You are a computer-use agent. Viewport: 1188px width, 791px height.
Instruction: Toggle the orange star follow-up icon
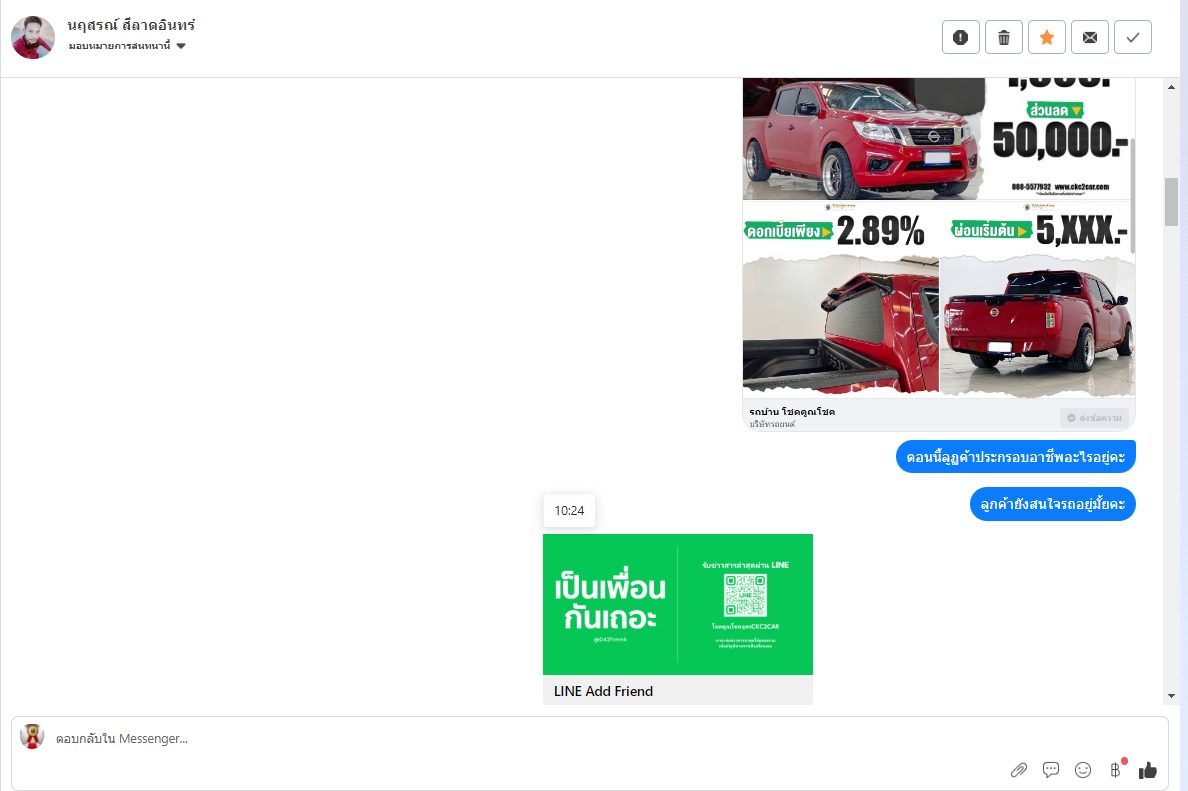(1047, 37)
